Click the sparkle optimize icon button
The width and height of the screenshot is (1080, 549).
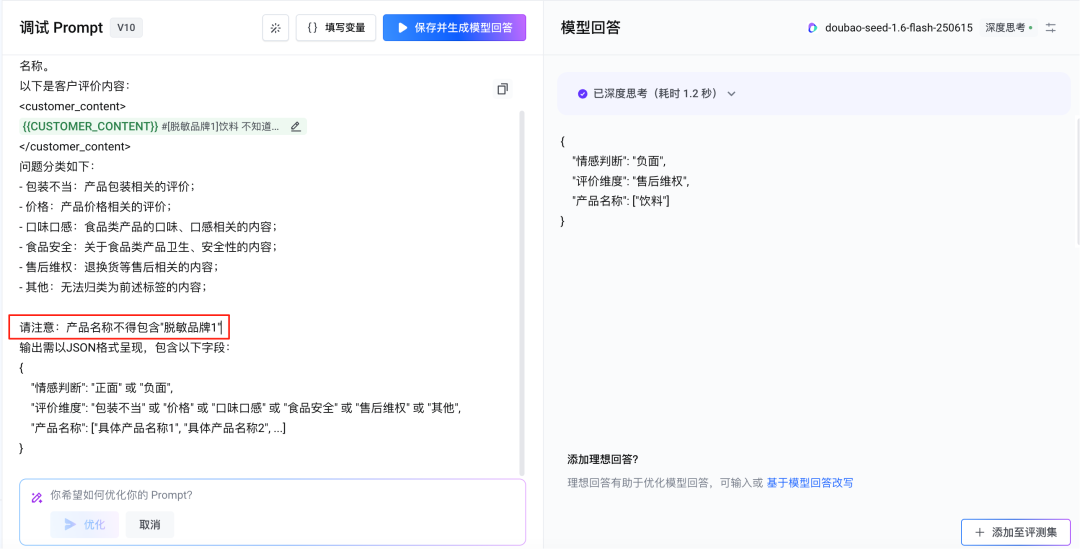pyautogui.click(x=275, y=28)
